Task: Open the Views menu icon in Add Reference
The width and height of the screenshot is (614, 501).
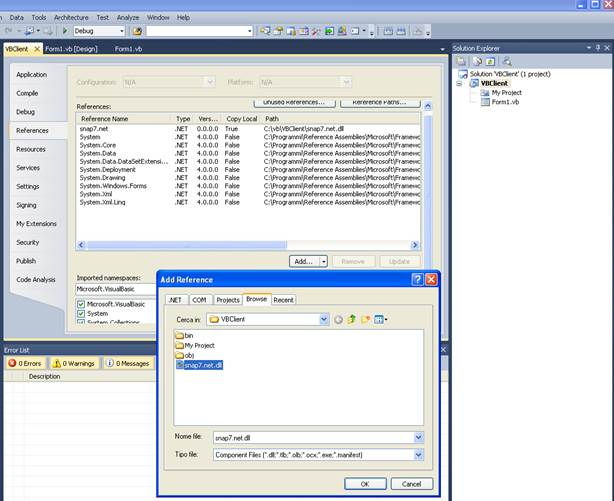Action: pyautogui.click(x=380, y=319)
